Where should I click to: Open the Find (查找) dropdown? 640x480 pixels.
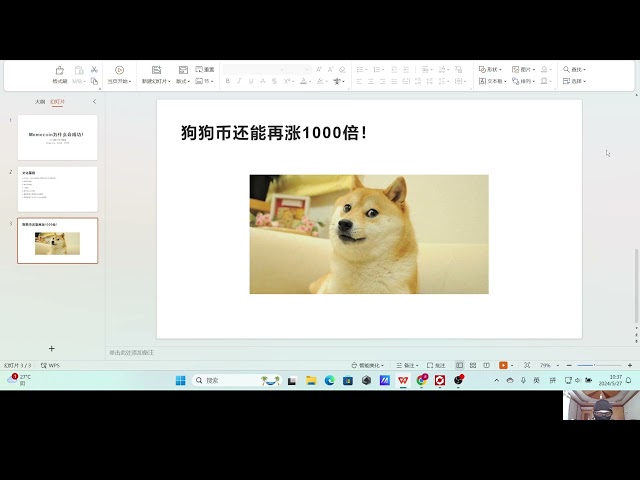tap(574, 69)
